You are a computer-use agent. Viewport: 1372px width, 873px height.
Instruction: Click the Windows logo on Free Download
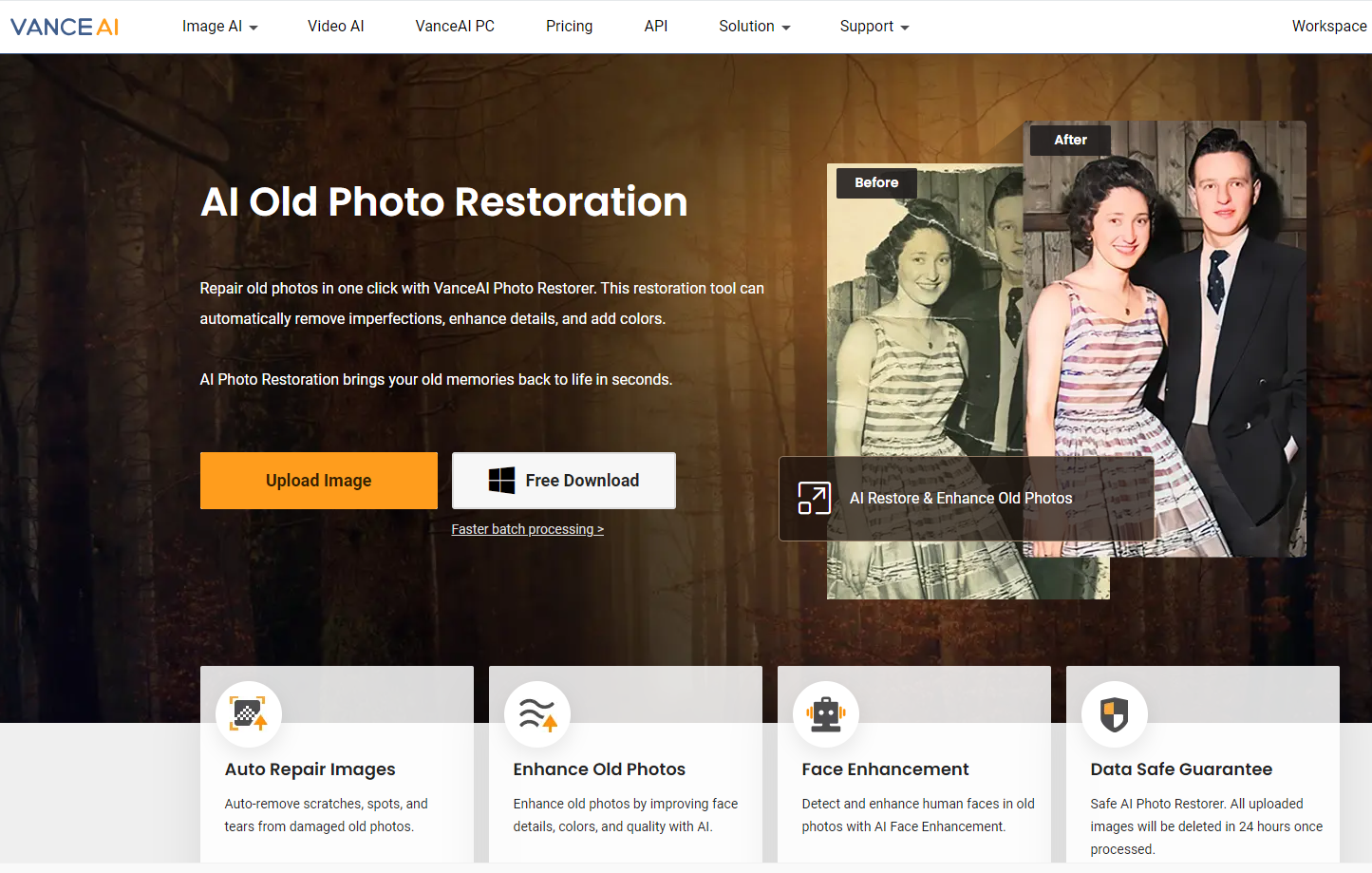tap(501, 481)
